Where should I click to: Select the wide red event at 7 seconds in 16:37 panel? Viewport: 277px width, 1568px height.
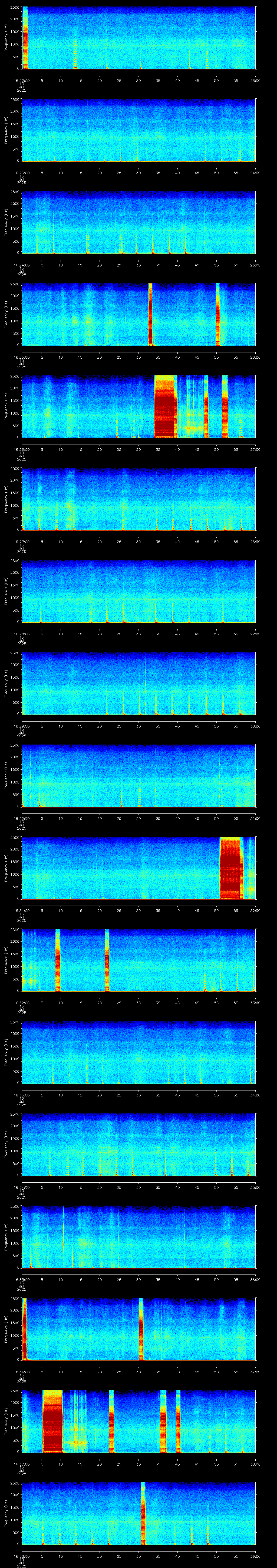(52, 1422)
